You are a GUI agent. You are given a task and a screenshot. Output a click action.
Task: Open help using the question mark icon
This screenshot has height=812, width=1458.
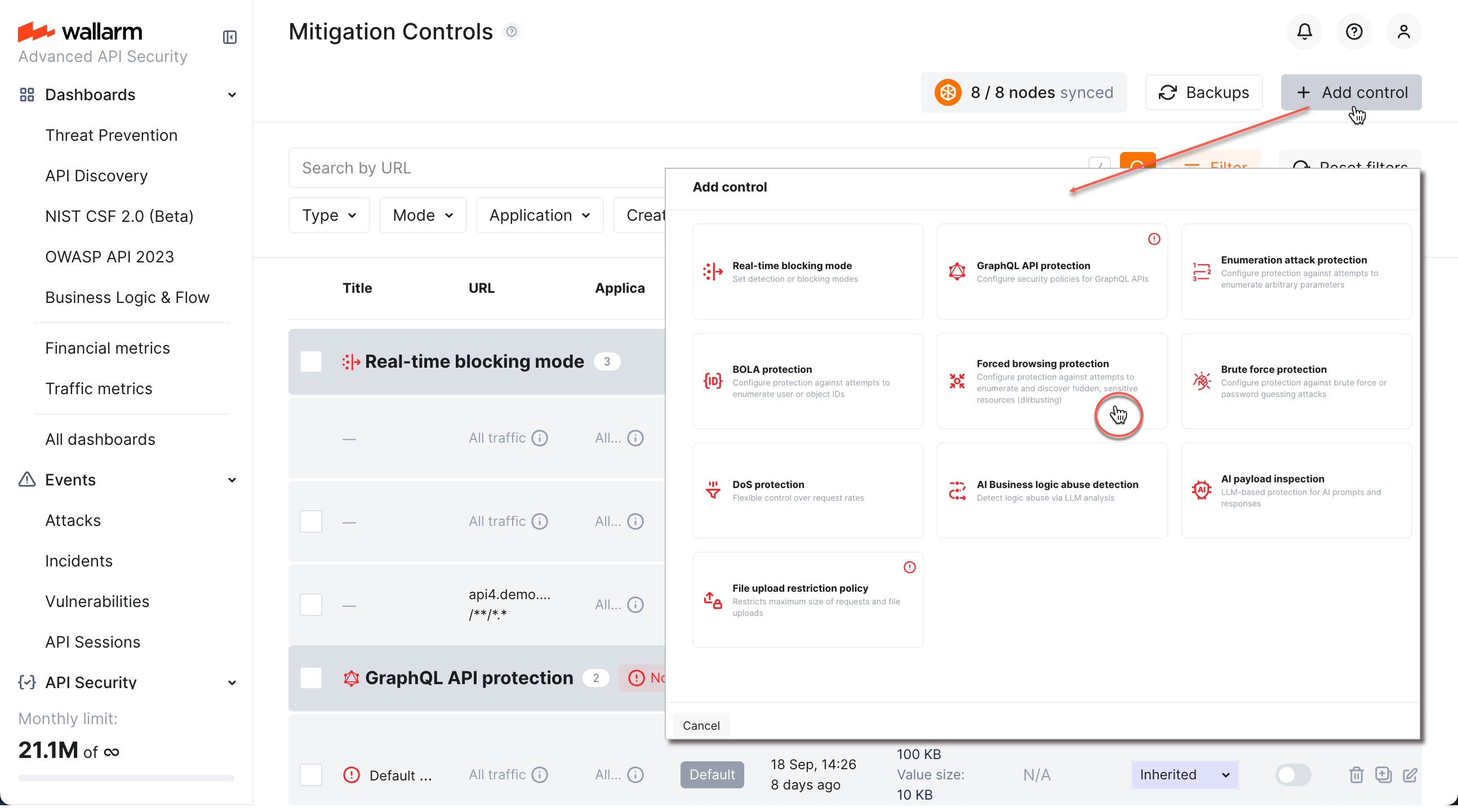pyautogui.click(x=1354, y=31)
